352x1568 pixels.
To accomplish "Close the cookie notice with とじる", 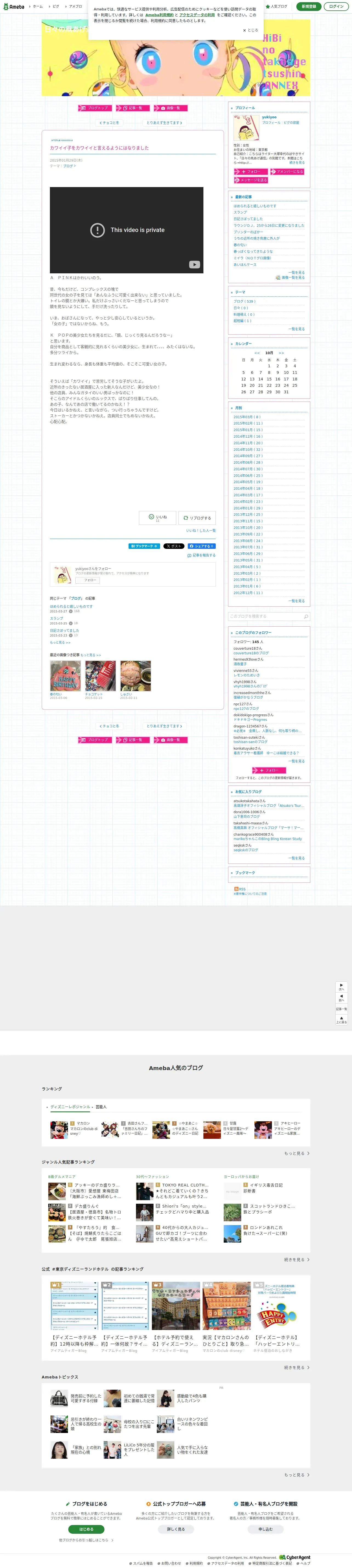I will 250,30.
